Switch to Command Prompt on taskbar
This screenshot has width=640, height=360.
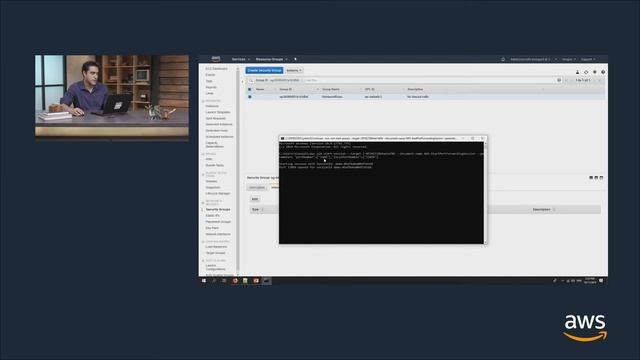pyautogui.click(x=267, y=281)
